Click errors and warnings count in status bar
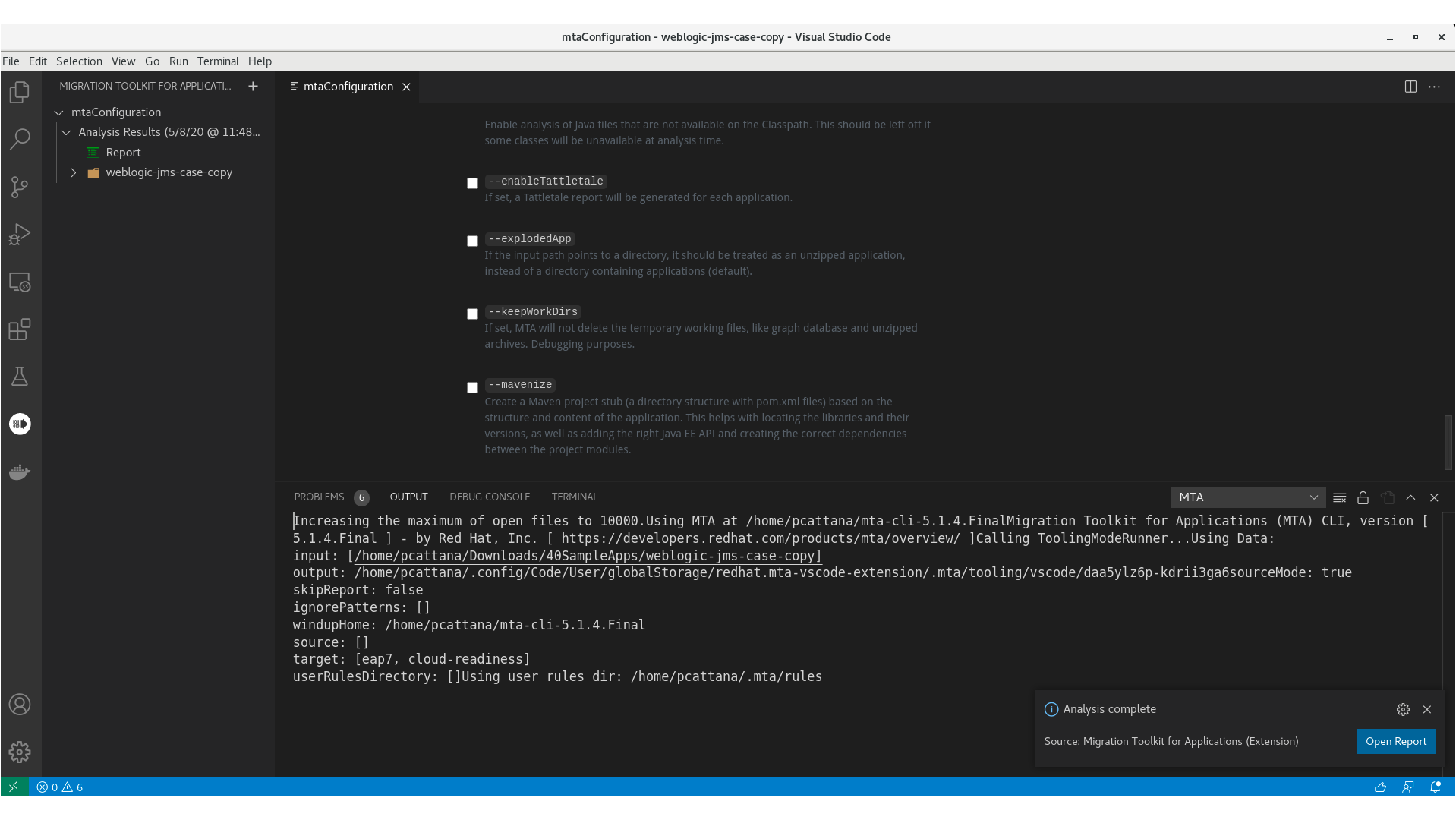This screenshot has height=820, width=1456. [60, 787]
